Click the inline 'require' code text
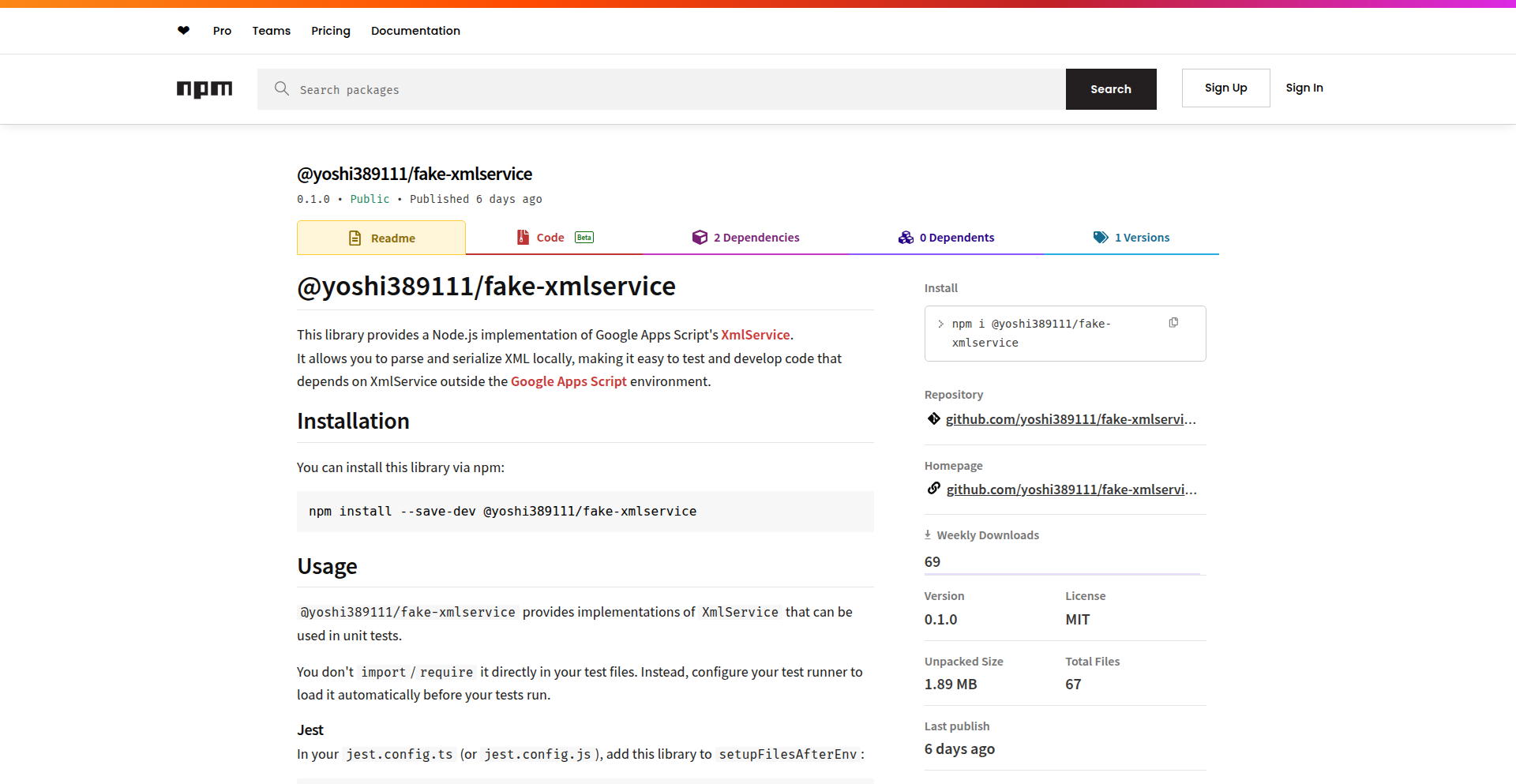1516x784 pixels. (446, 672)
